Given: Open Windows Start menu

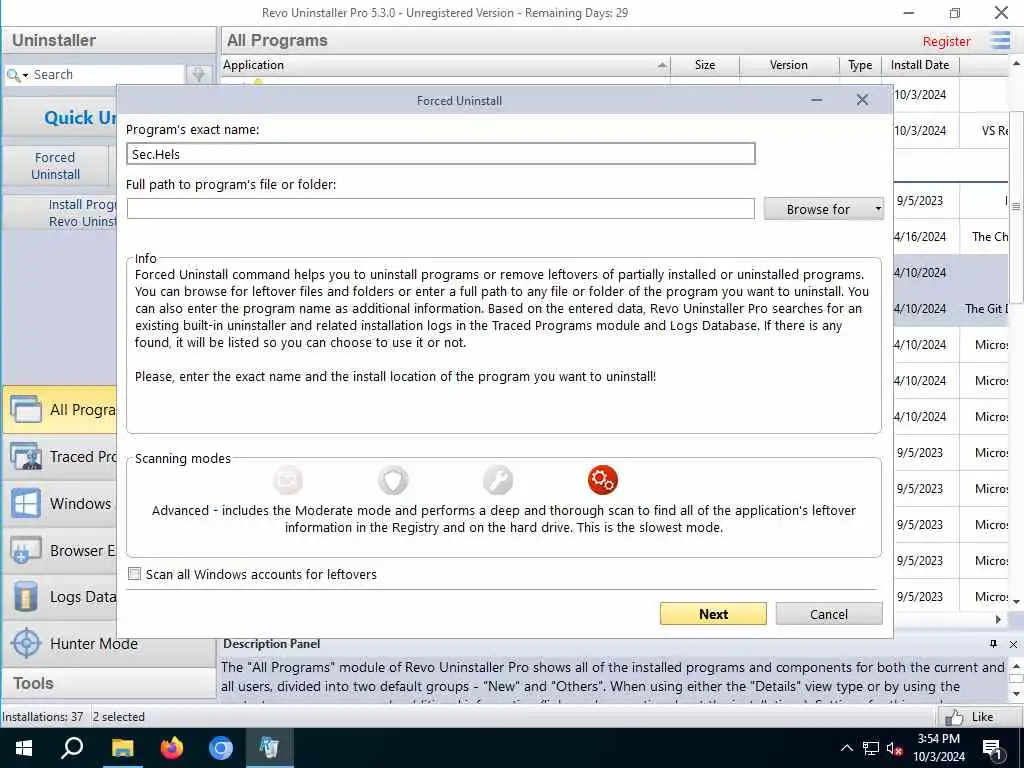Looking at the screenshot, I should click(x=24, y=748).
